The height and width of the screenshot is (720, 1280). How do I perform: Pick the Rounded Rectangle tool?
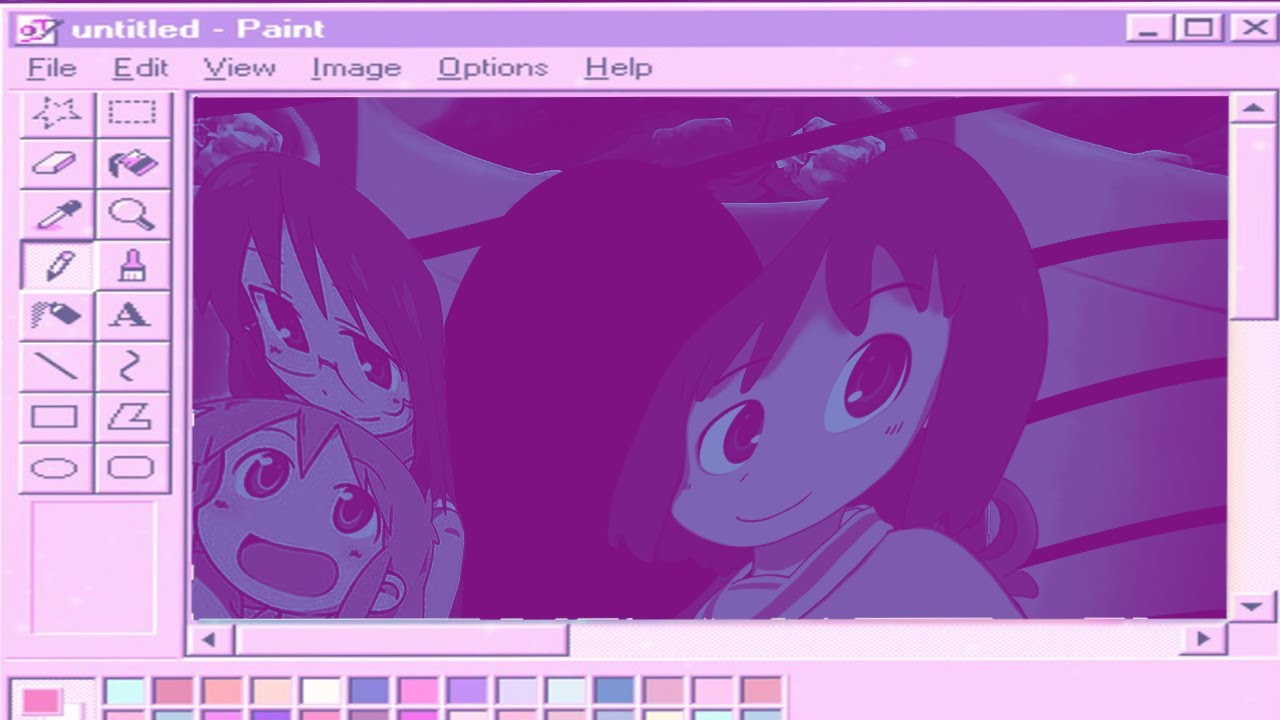(x=133, y=468)
